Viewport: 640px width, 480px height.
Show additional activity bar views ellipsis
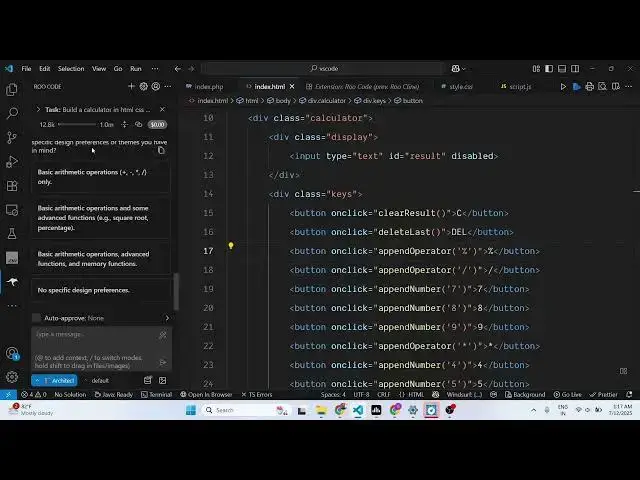click(12, 305)
